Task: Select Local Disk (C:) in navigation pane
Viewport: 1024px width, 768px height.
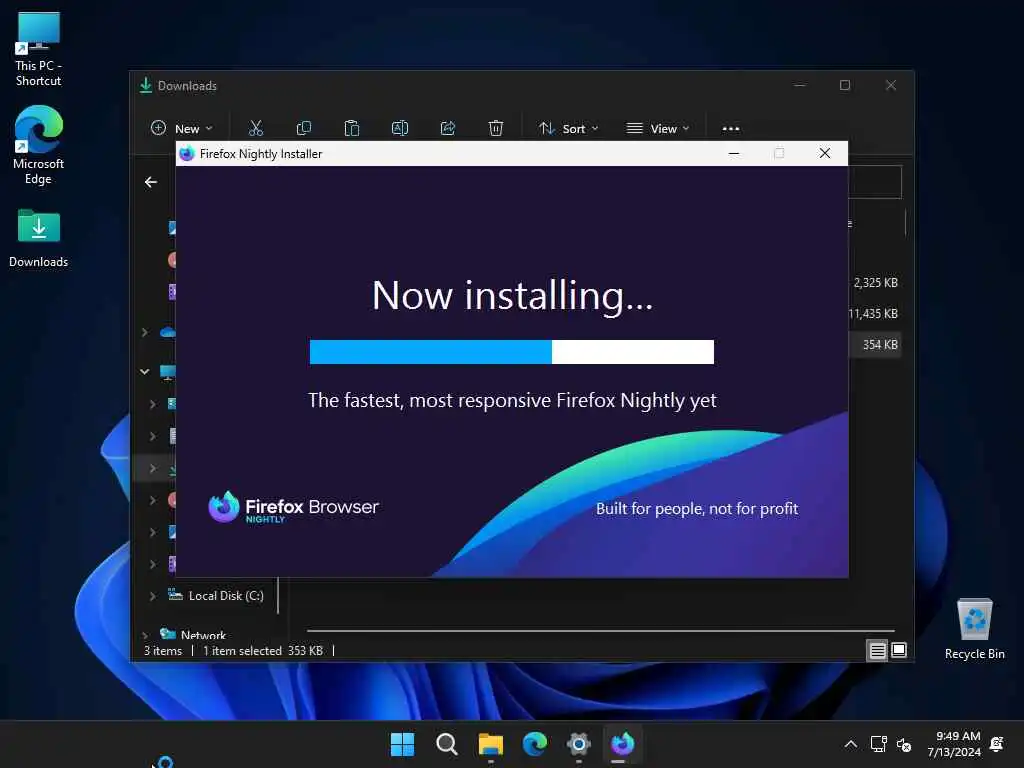Action: tap(226, 596)
